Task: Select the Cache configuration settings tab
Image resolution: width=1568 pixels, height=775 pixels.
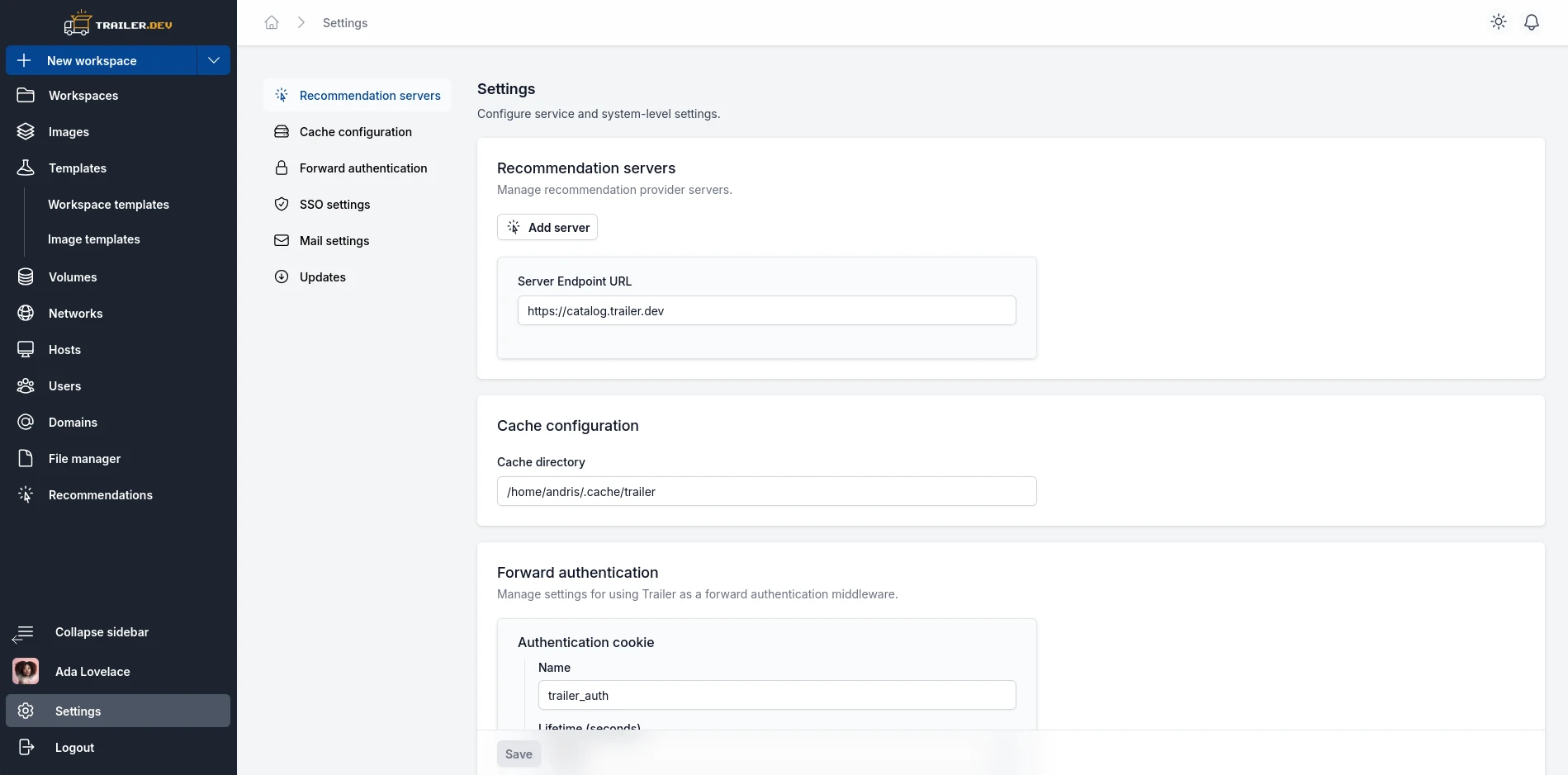Action: (x=358, y=131)
